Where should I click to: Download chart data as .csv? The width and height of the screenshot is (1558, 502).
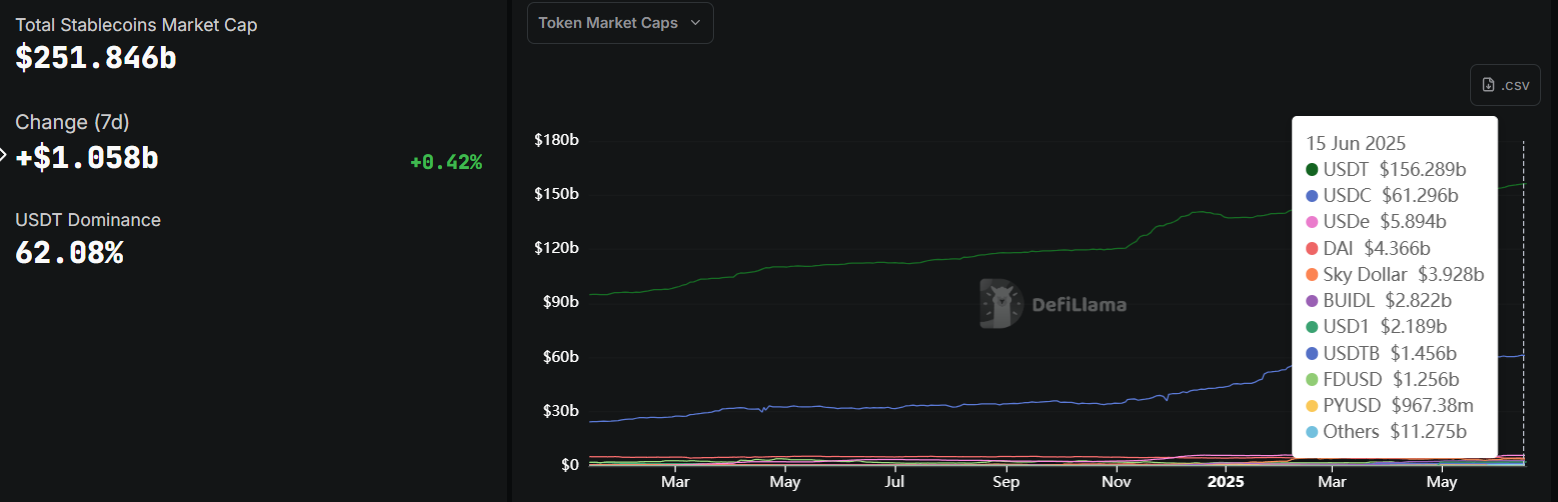click(x=1505, y=85)
